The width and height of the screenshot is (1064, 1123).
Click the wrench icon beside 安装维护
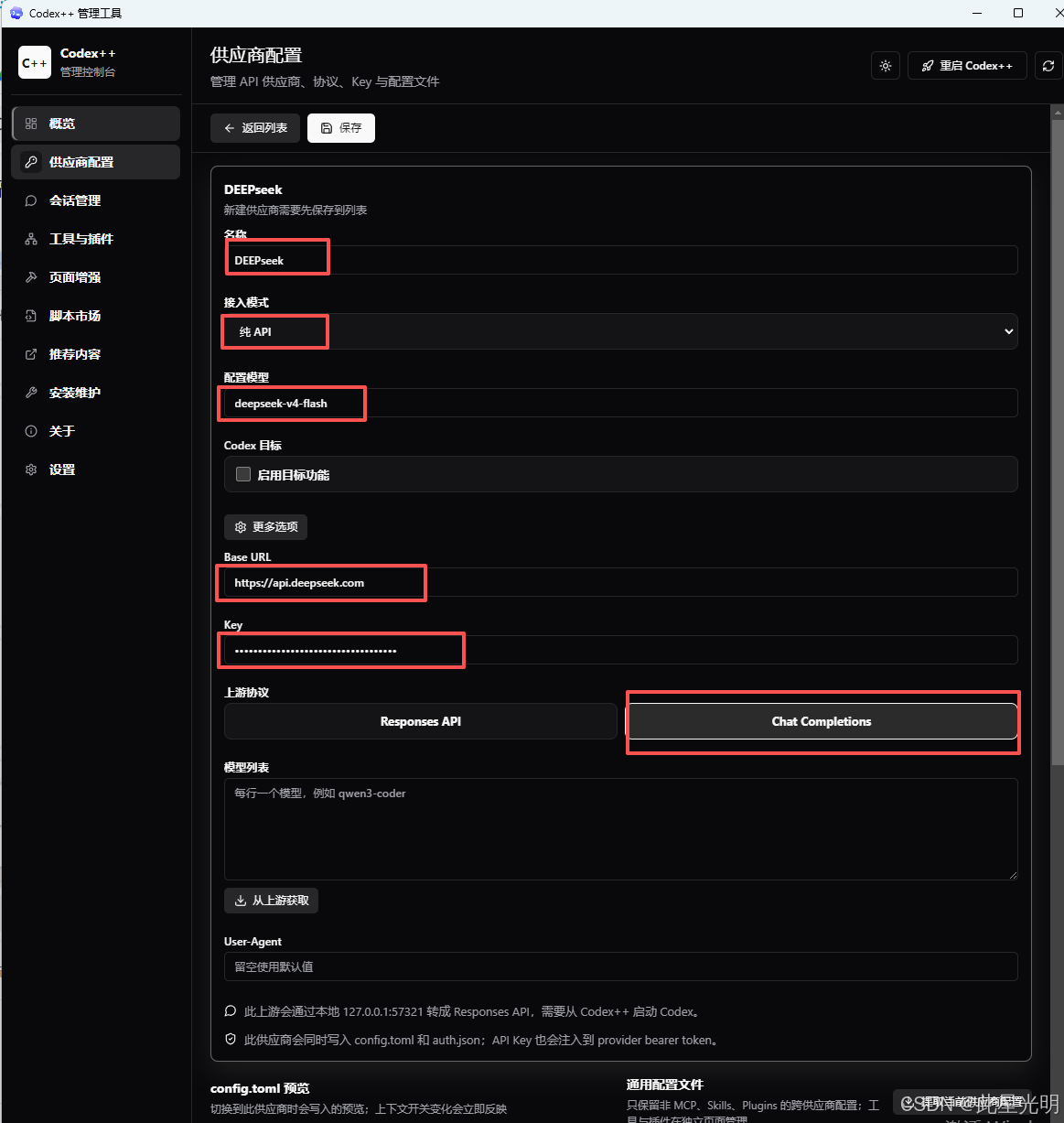31,393
